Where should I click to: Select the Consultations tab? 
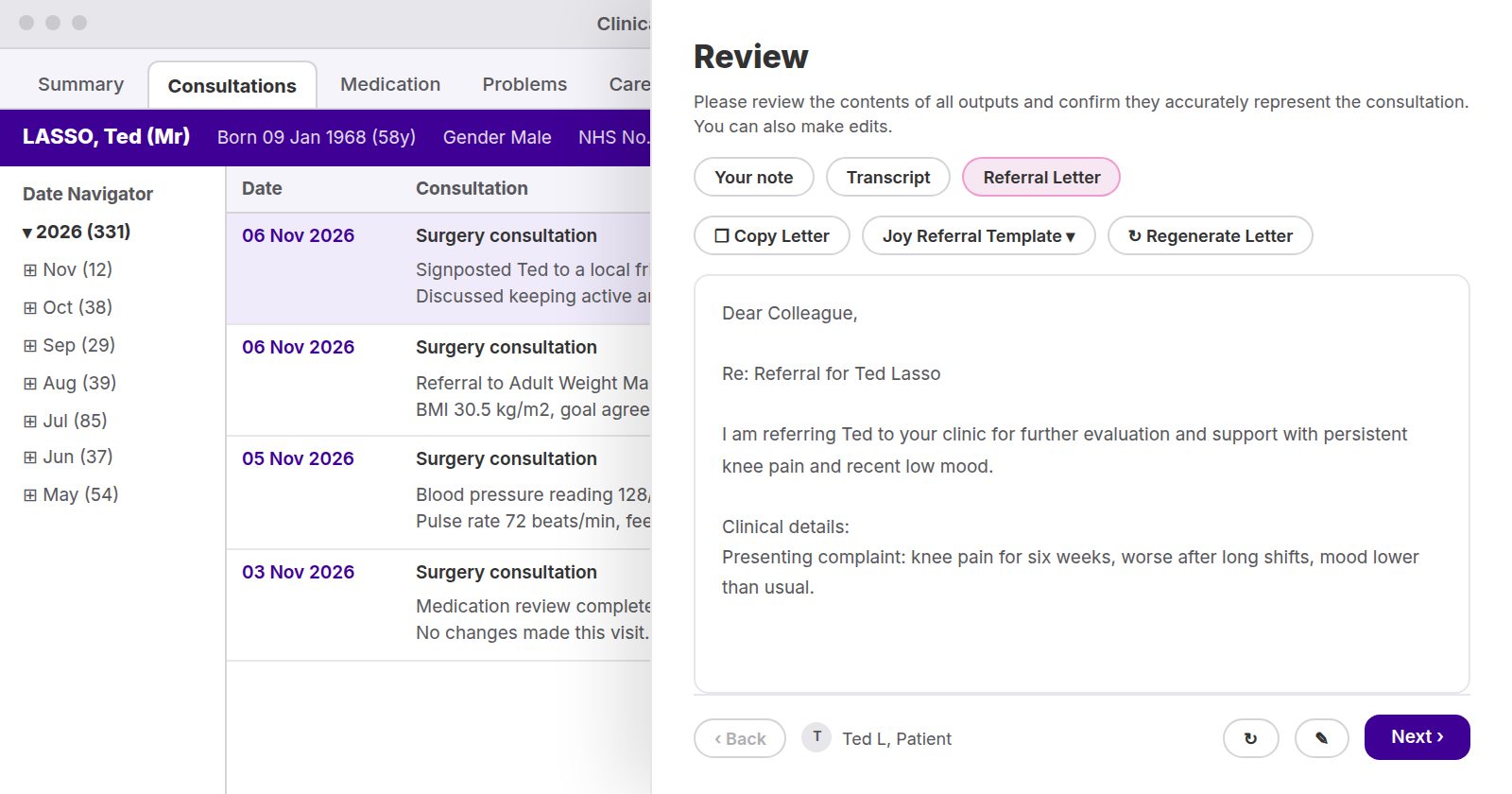232,85
